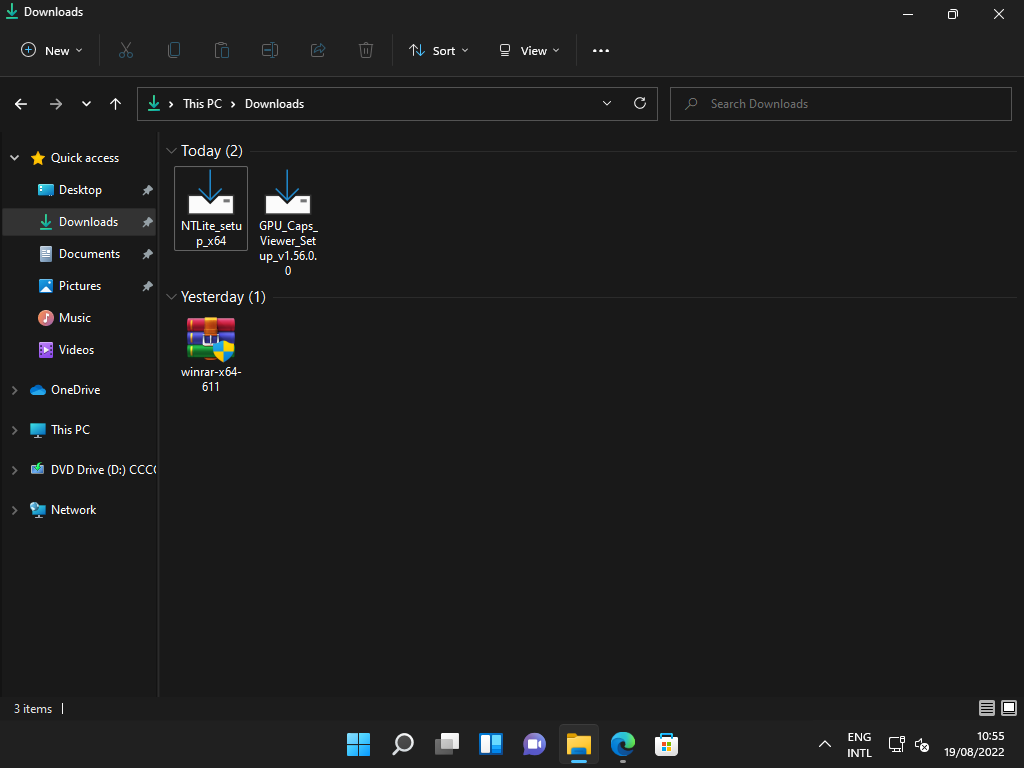Open the network status tray icon

(x=896, y=744)
